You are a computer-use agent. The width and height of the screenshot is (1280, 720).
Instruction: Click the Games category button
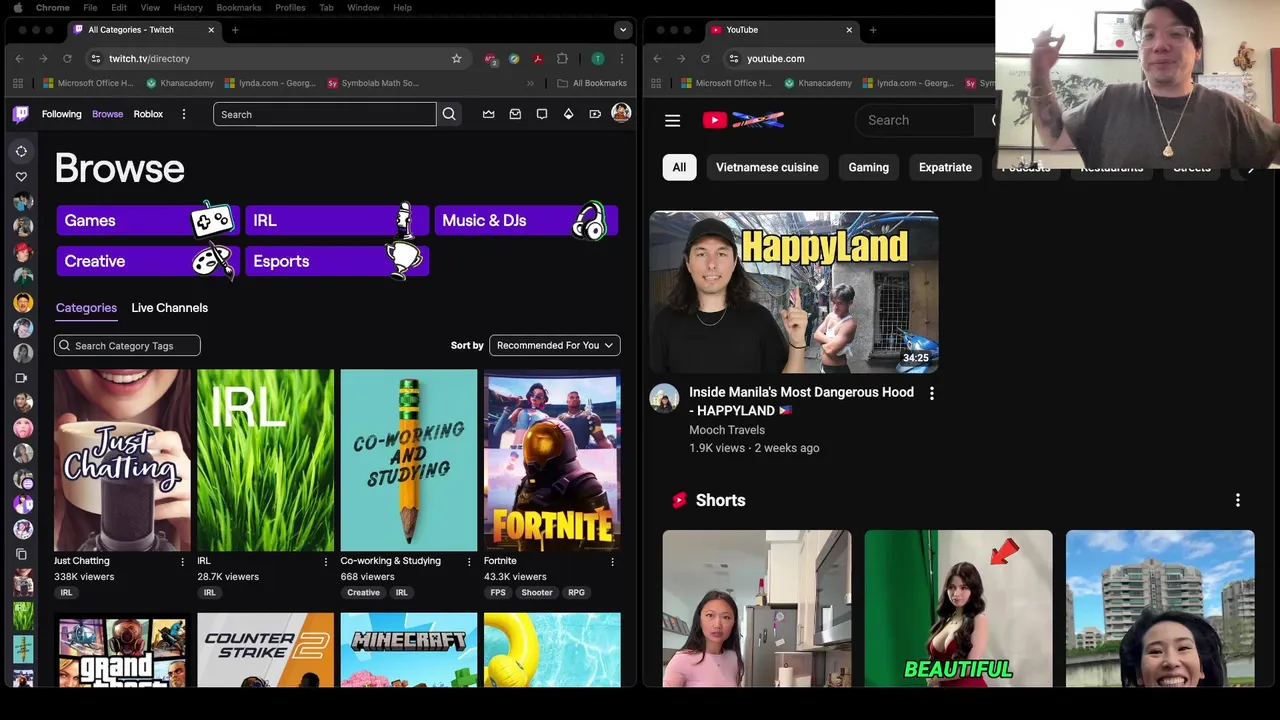[146, 220]
